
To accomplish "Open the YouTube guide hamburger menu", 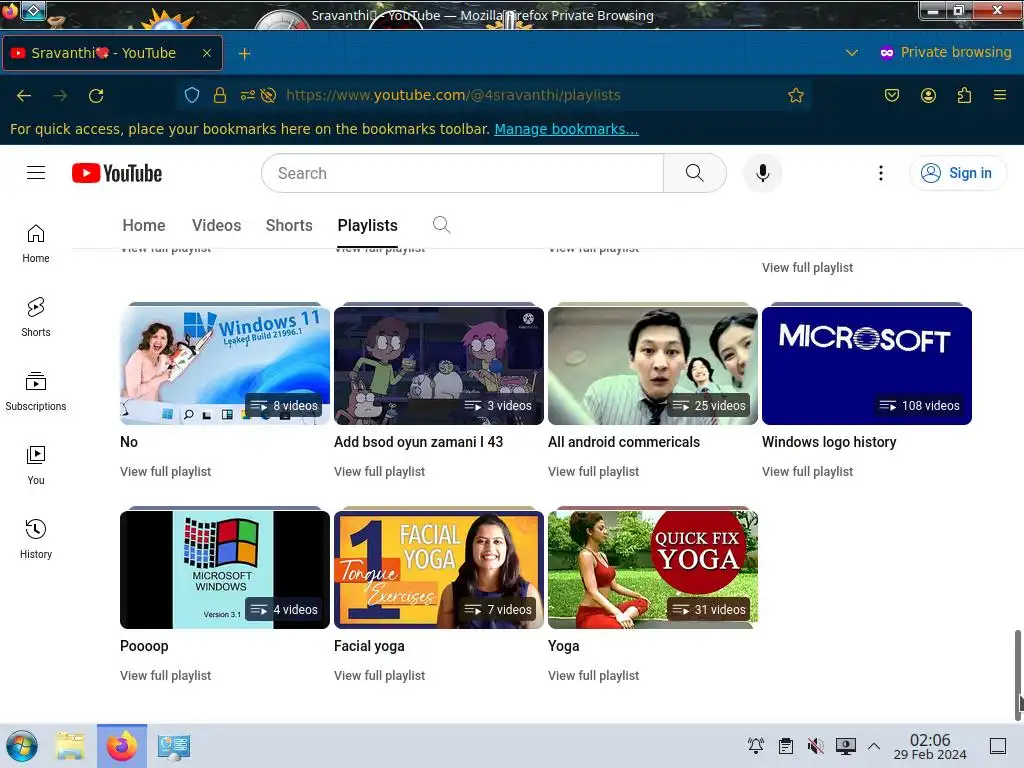I will [36, 172].
